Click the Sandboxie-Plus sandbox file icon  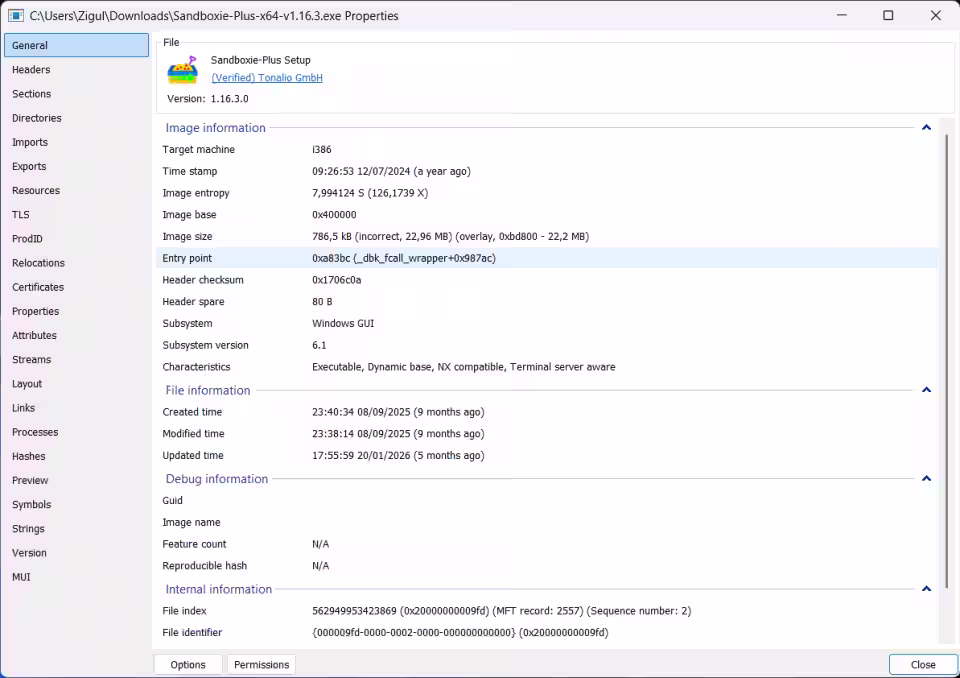tap(182, 70)
